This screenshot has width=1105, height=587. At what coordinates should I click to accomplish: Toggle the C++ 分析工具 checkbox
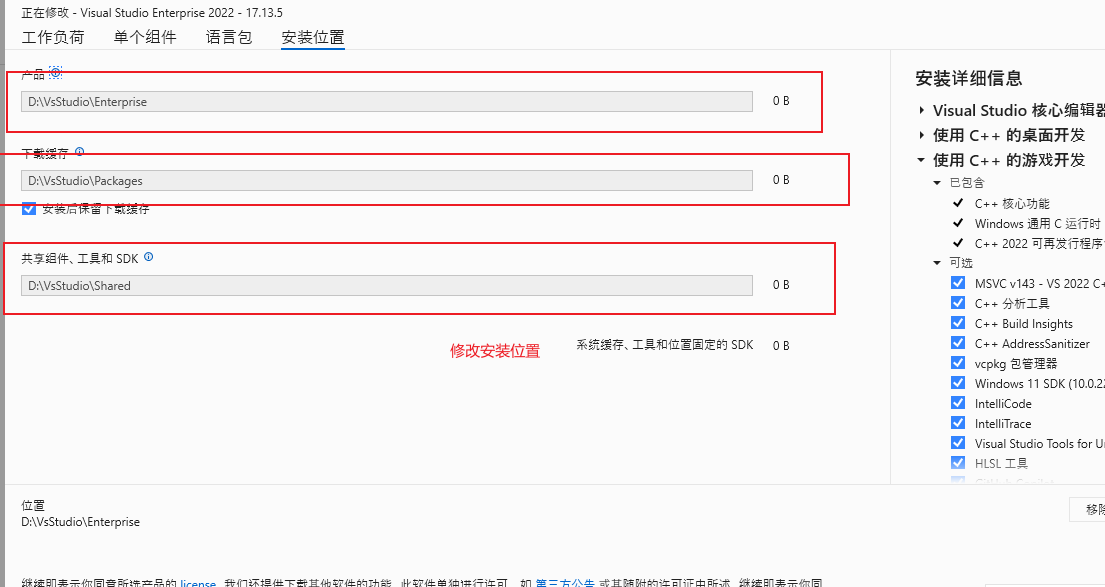tap(958, 303)
